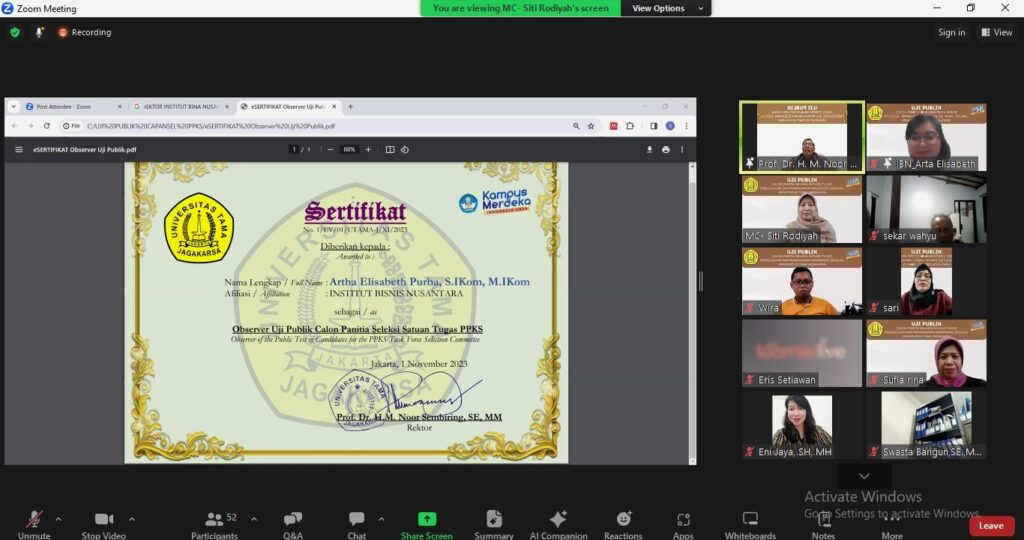Close the eSERTIFIKAT browser tab
This screenshot has height=540, width=1024.
point(334,106)
